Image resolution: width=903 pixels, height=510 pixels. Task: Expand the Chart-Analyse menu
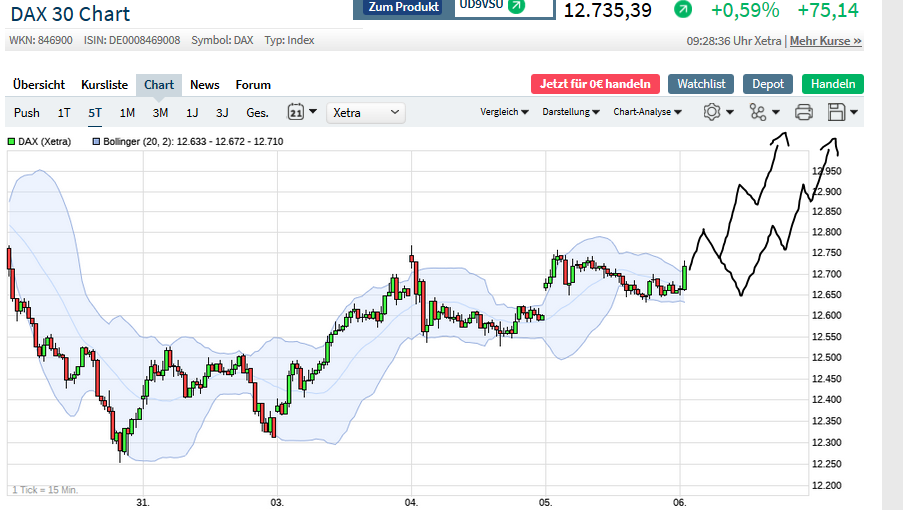648,112
